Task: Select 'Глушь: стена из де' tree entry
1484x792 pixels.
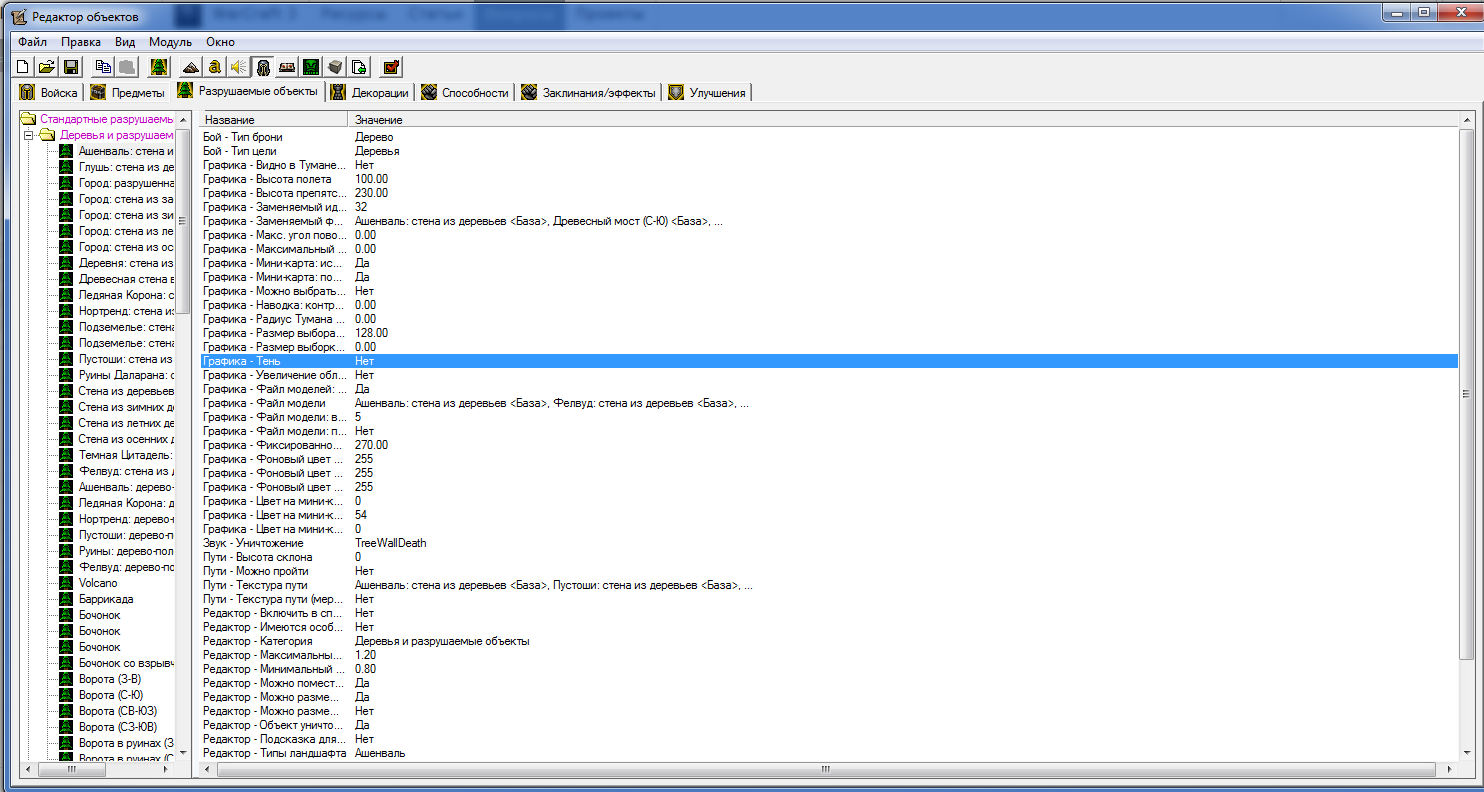Action: pos(126,167)
